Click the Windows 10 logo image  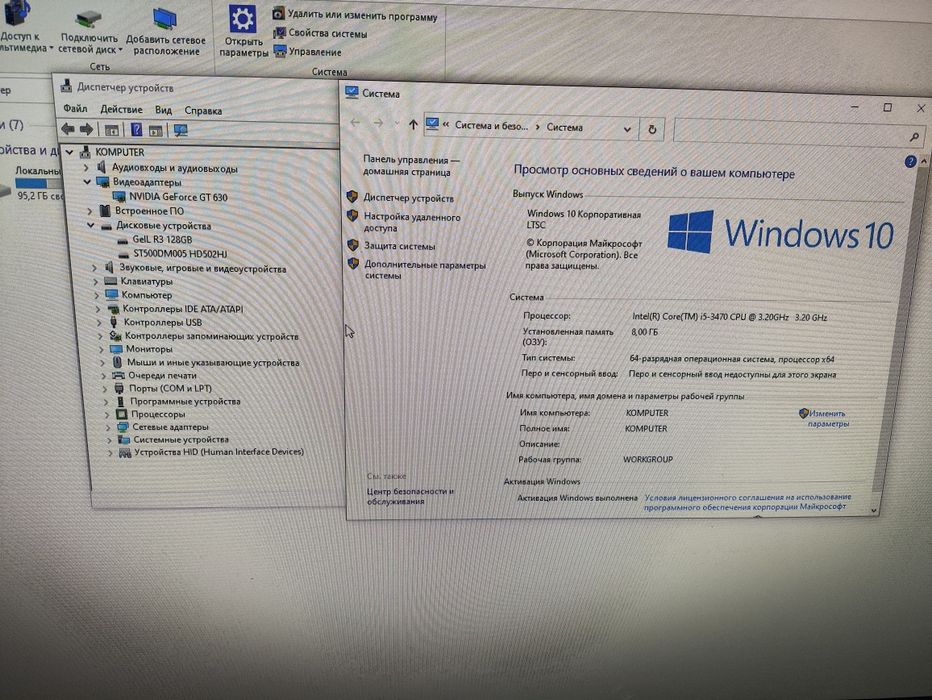coord(780,232)
